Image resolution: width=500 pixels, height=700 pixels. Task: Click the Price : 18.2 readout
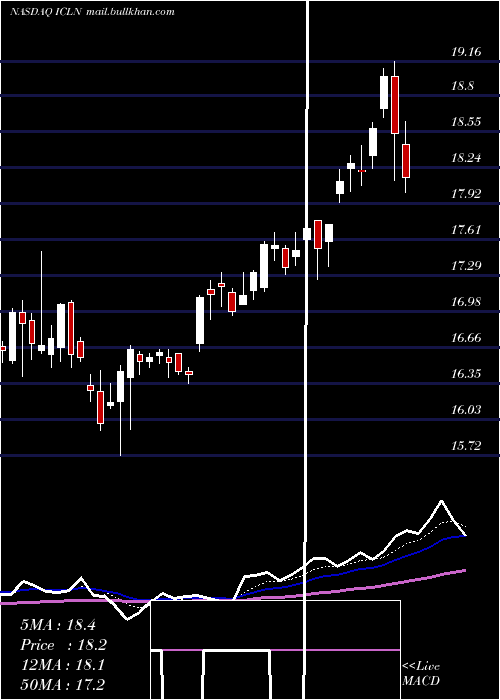click(x=63, y=645)
